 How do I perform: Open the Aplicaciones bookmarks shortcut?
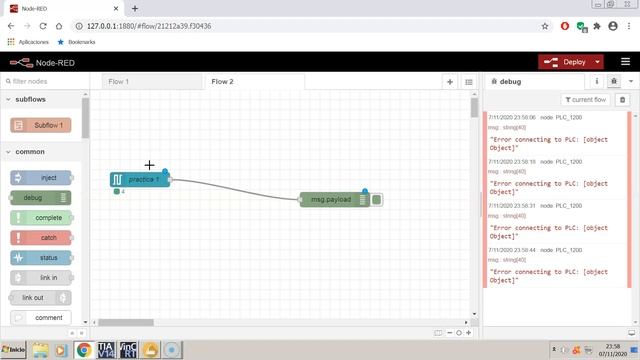pyautogui.click(x=28, y=42)
